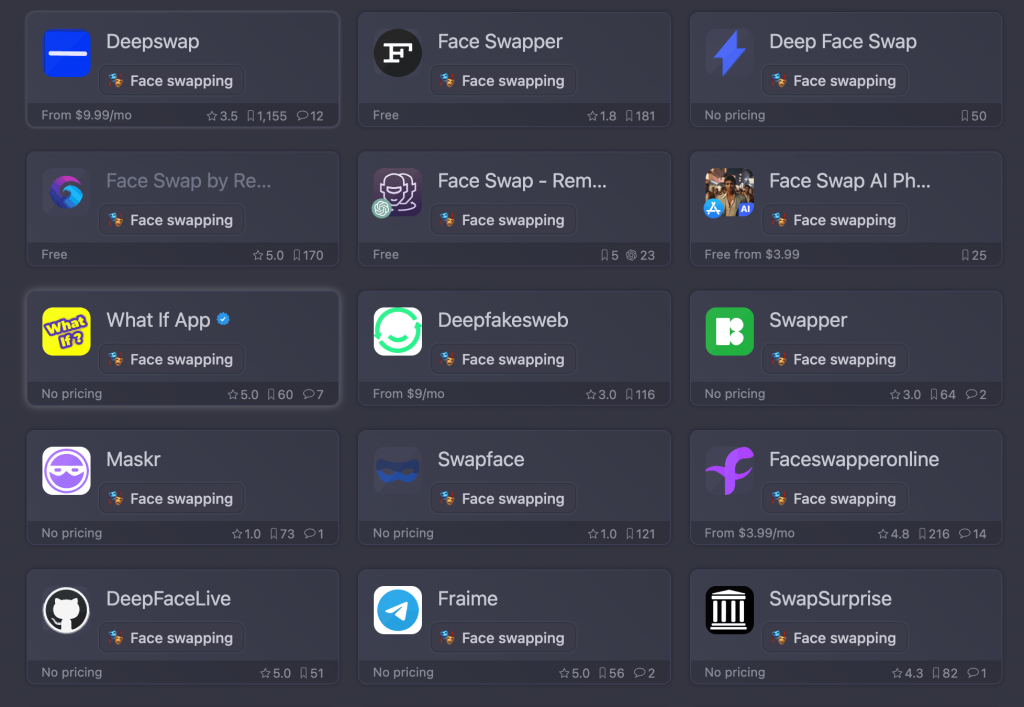The height and width of the screenshot is (707, 1024).
Task: Click the Maskr purple mask icon
Action: 67,471
